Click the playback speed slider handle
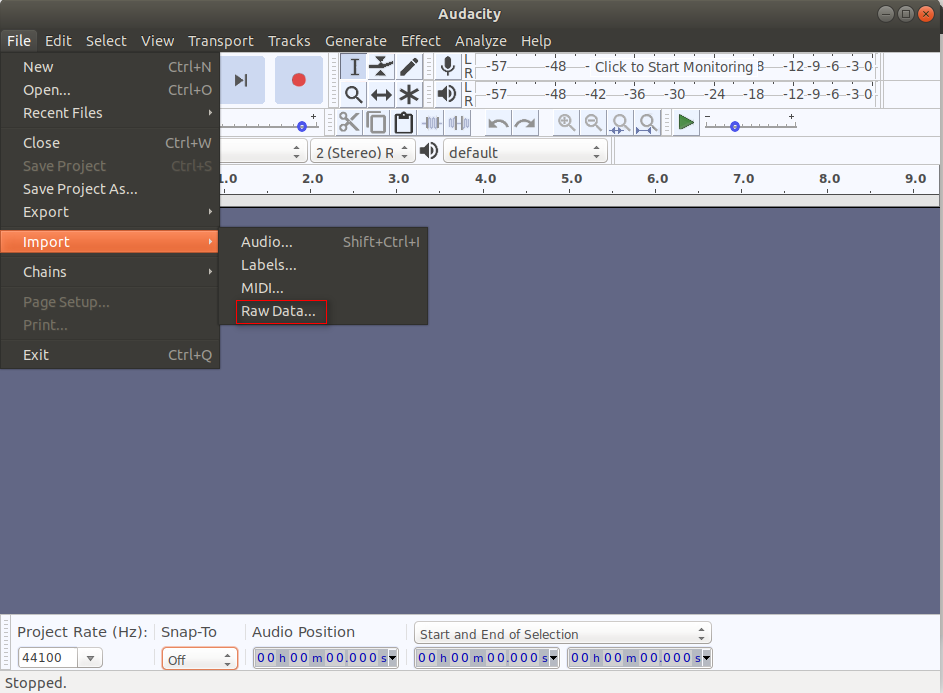This screenshot has height=693, width=943. [734, 126]
